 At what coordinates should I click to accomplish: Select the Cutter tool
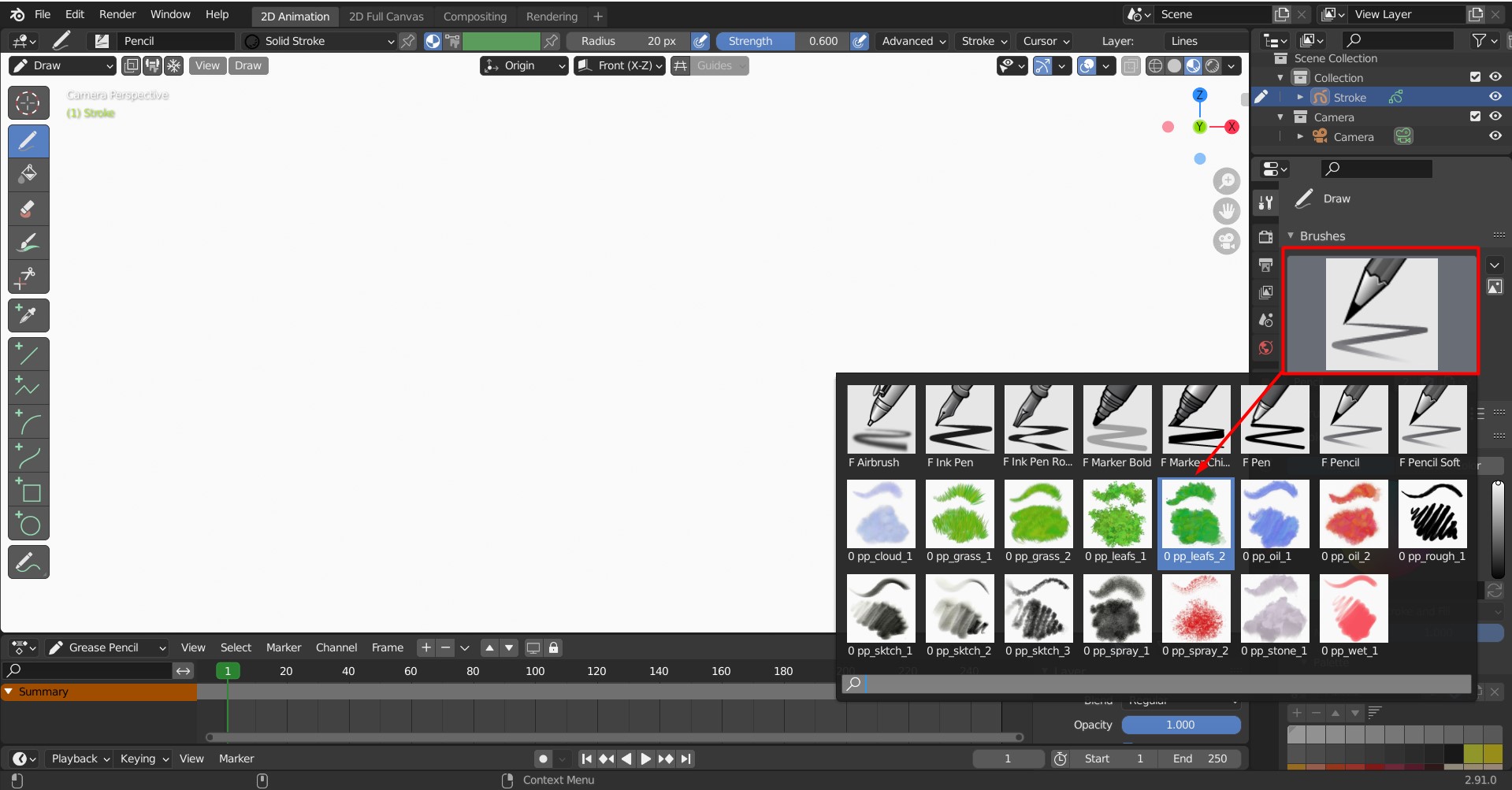tap(28, 276)
